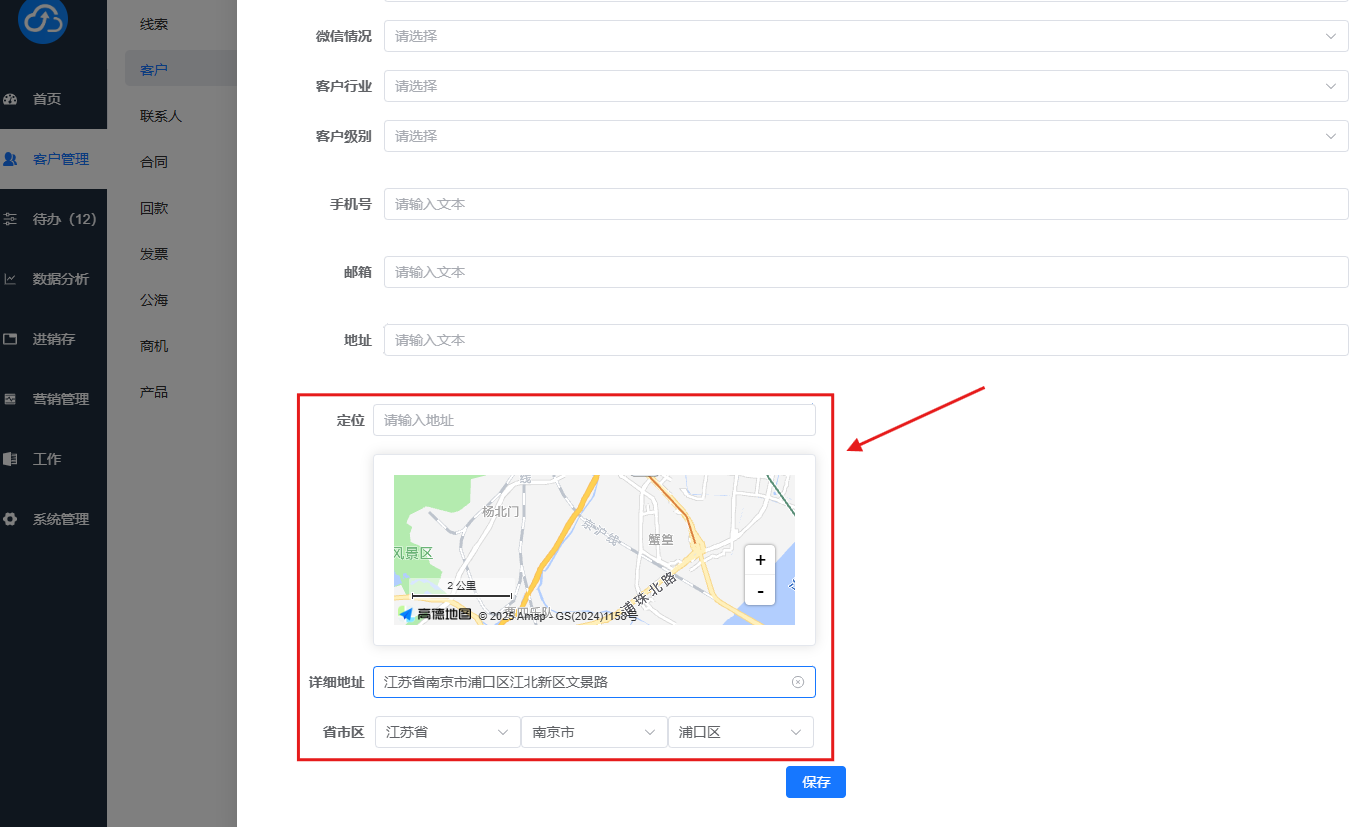Change the province dropdown 江苏省
The height and width of the screenshot is (827, 1354).
(x=447, y=732)
